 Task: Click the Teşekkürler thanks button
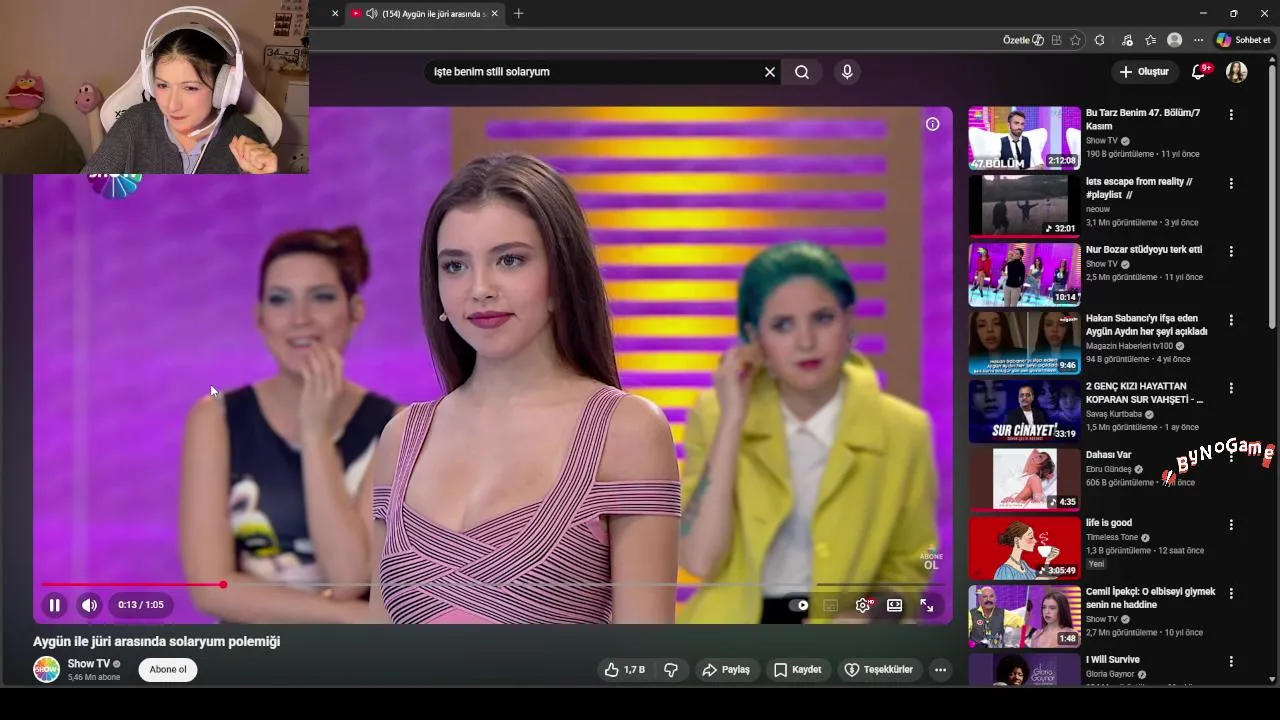click(879, 670)
